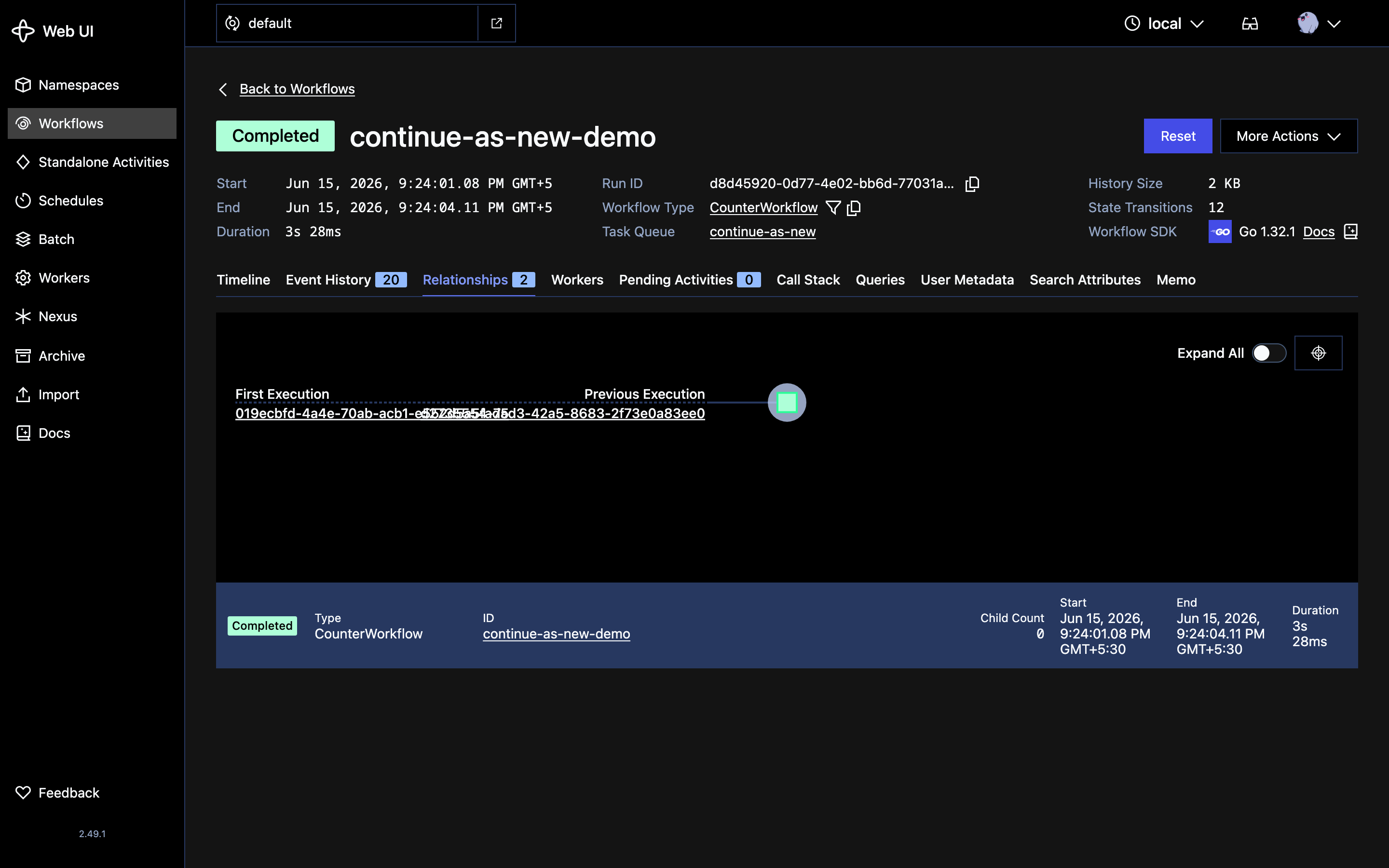Click the Completed badge in details row
This screenshot has height=868, width=1389.
pos(262,626)
